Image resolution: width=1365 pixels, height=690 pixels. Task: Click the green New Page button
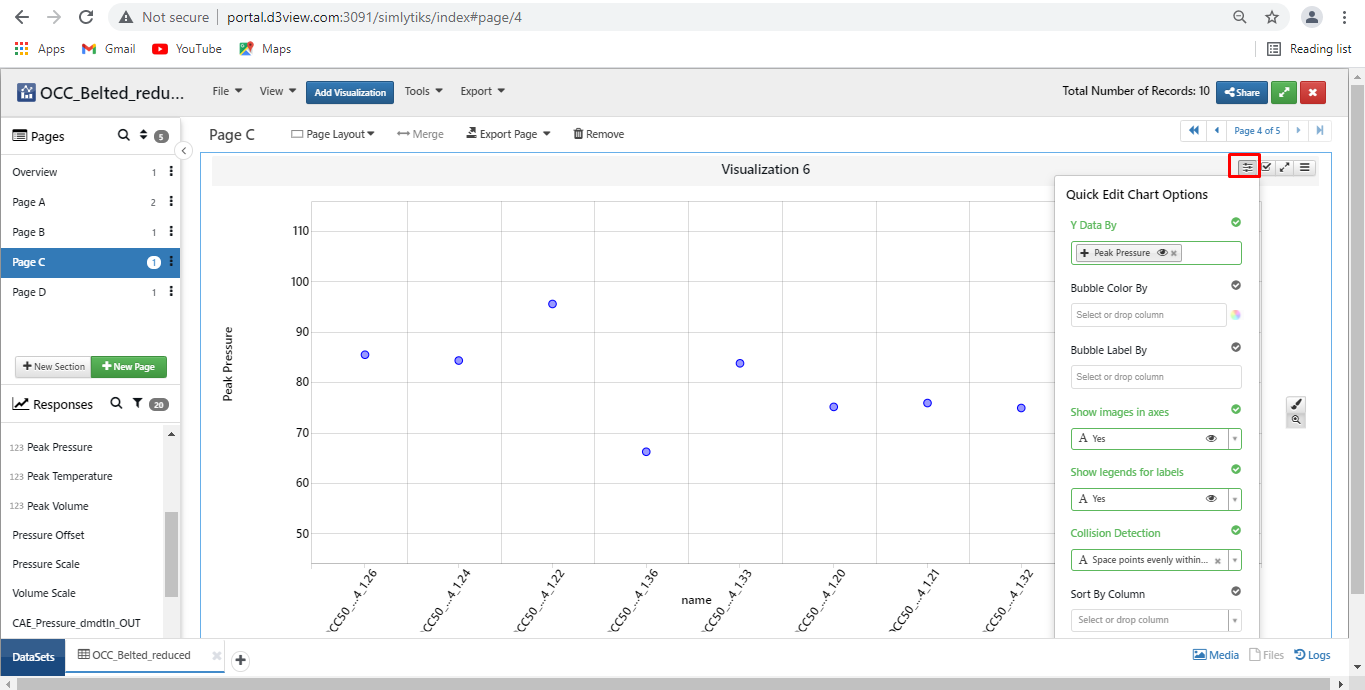click(129, 367)
